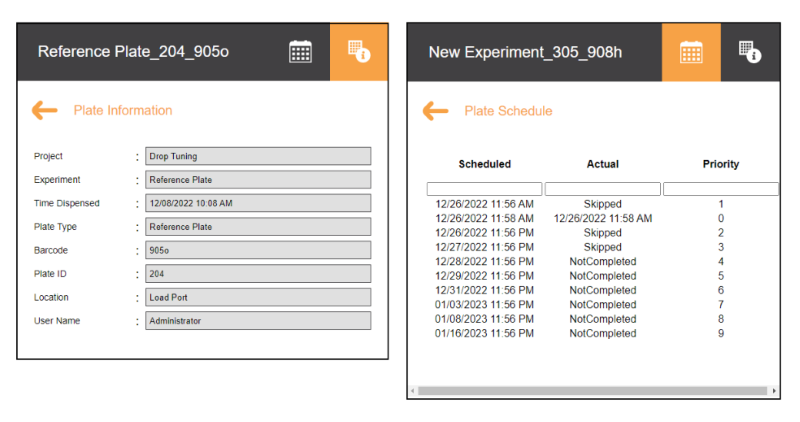Click the filter box under Scheduled column
800x422 pixels.
tap(484, 189)
